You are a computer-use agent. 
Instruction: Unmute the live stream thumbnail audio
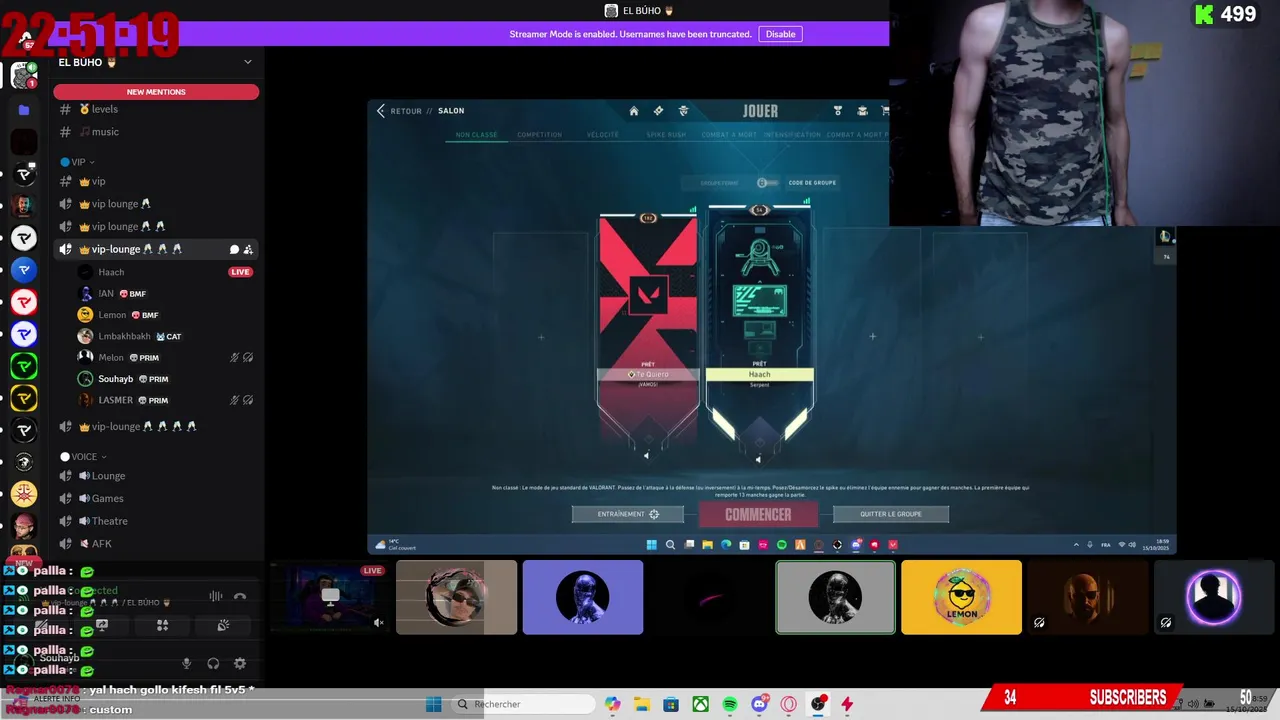(x=379, y=622)
